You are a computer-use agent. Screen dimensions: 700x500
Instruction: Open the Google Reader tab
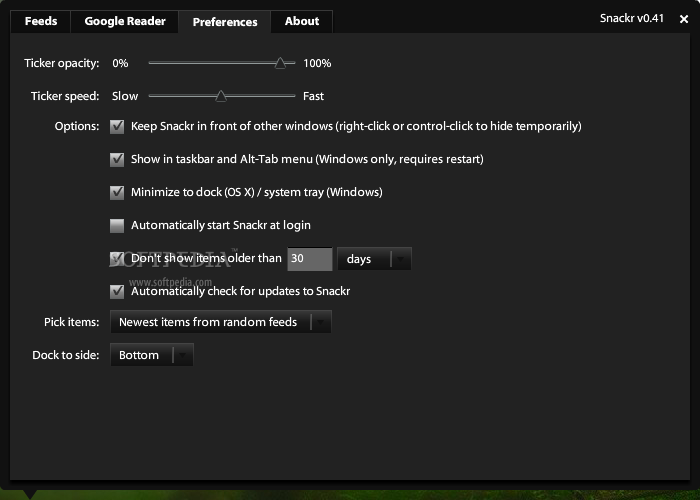(125, 21)
